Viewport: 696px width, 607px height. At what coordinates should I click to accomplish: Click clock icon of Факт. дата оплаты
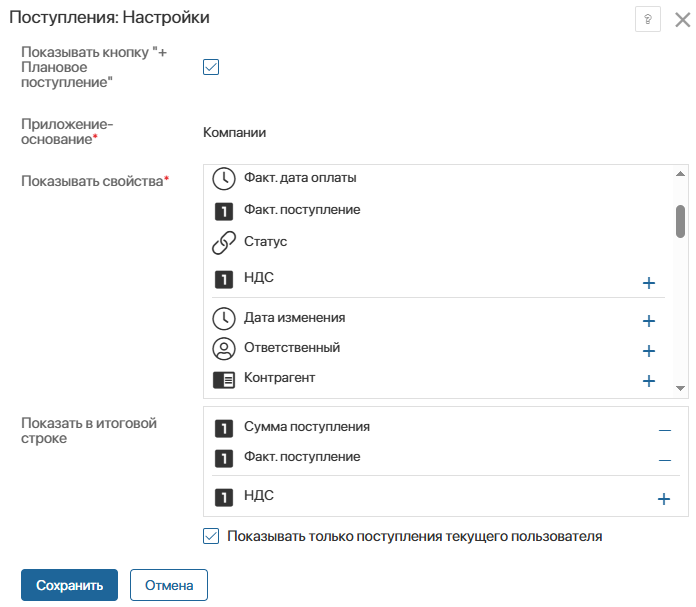[224, 179]
